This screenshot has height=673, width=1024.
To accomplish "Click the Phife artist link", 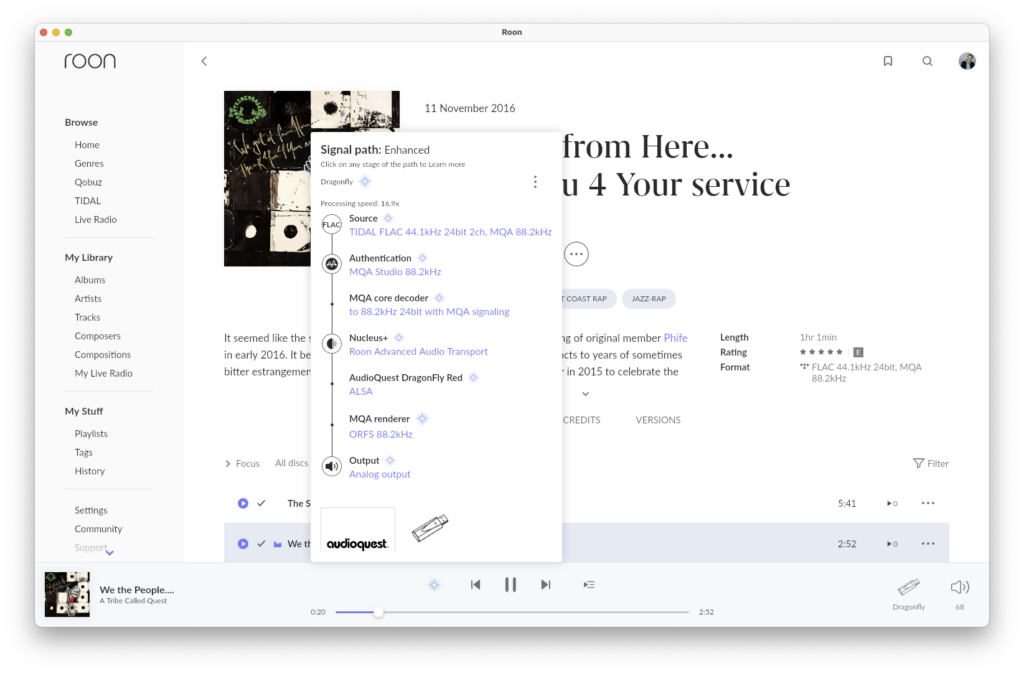I will (x=675, y=337).
